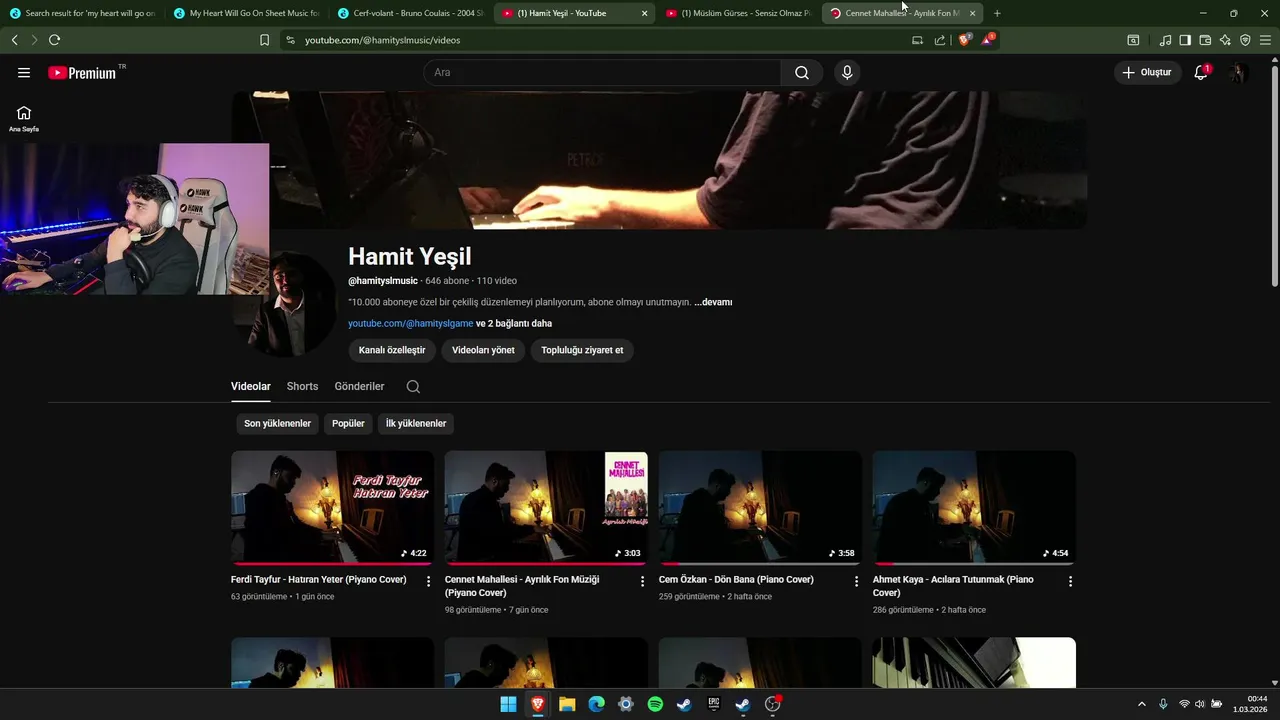
Task: Click Cennet Mahallesi Ayrılık Fon Müziği title
Action: [x=522, y=586]
